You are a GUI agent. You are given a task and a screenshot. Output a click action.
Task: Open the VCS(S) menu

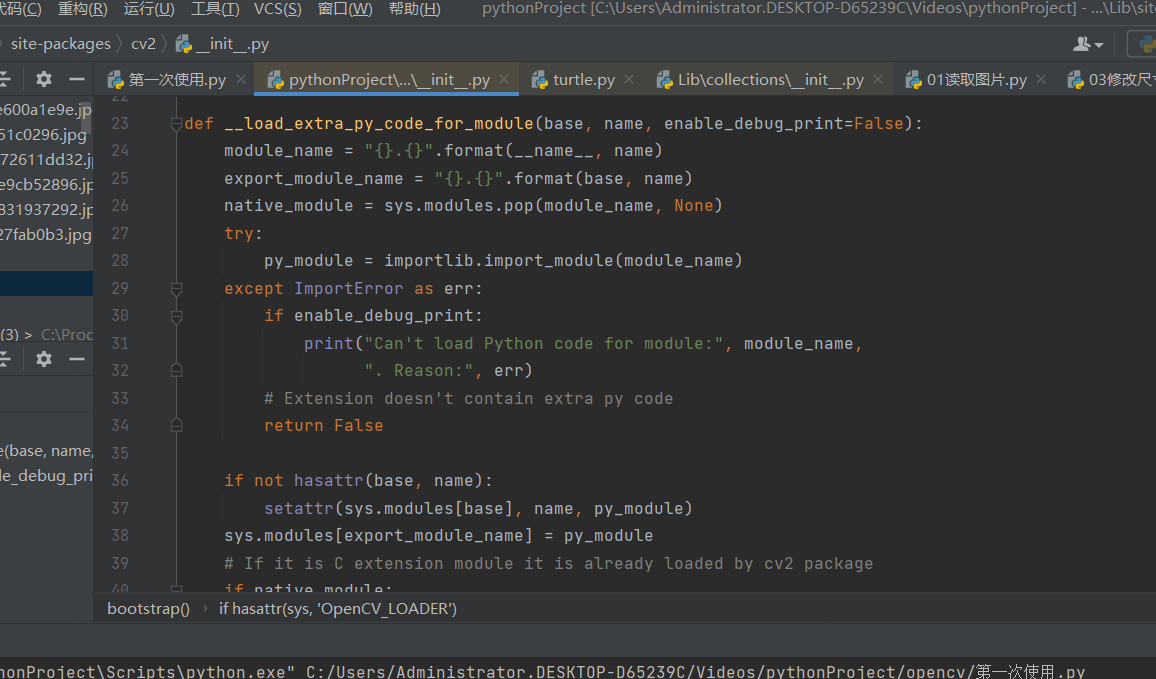(x=277, y=9)
